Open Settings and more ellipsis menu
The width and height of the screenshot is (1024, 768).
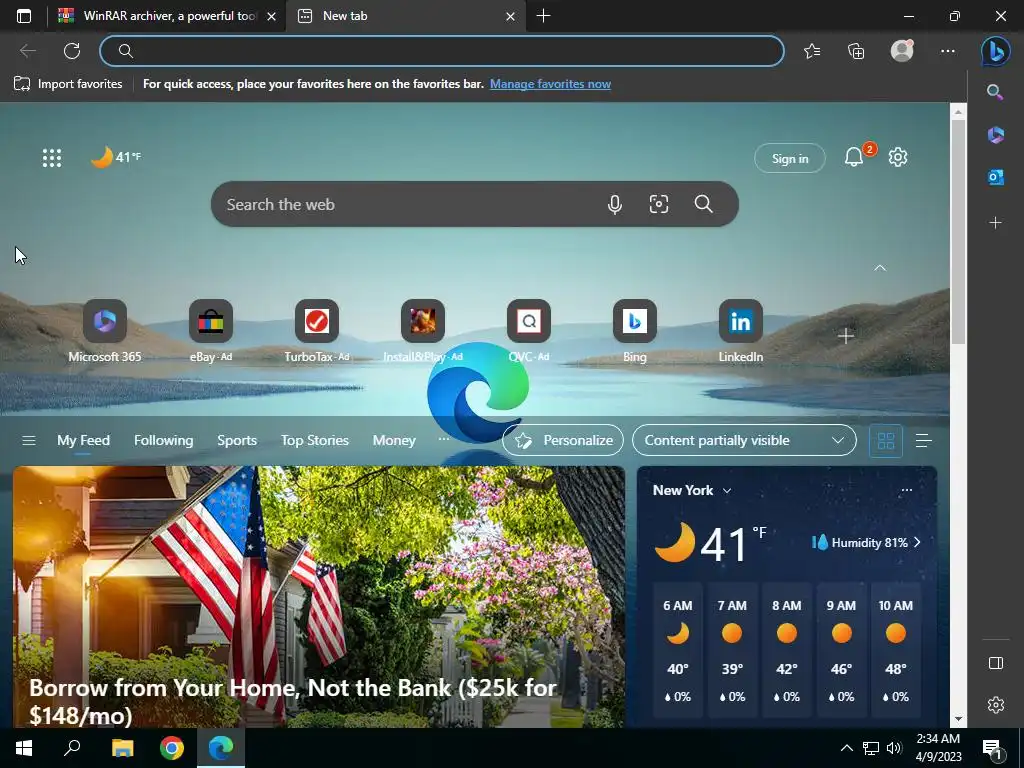point(948,51)
